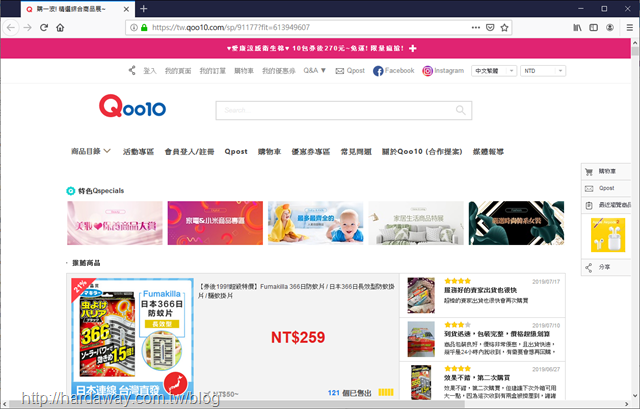The height and width of the screenshot is (409, 640).
Task: Bookmark this page with the star icon
Action: [504, 27]
